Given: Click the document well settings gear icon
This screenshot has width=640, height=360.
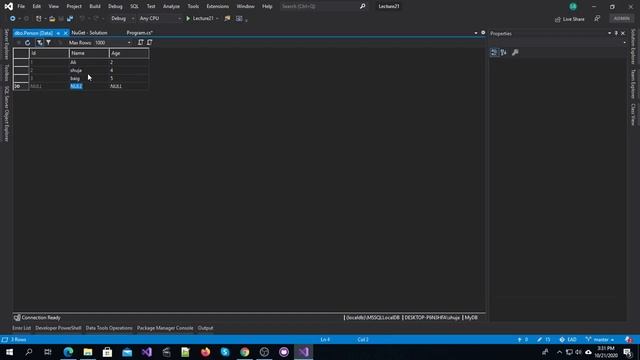Looking at the screenshot, I should coord(483,33).
